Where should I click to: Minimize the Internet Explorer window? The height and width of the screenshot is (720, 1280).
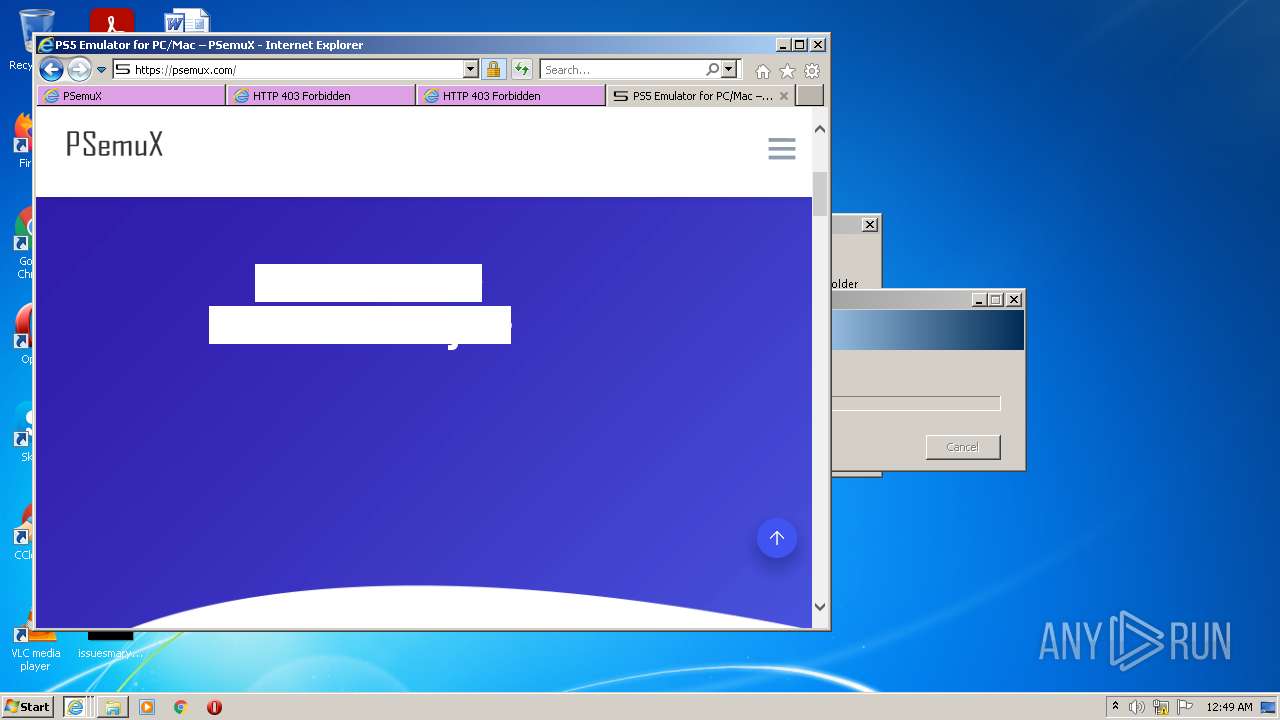tap(782, 45)
